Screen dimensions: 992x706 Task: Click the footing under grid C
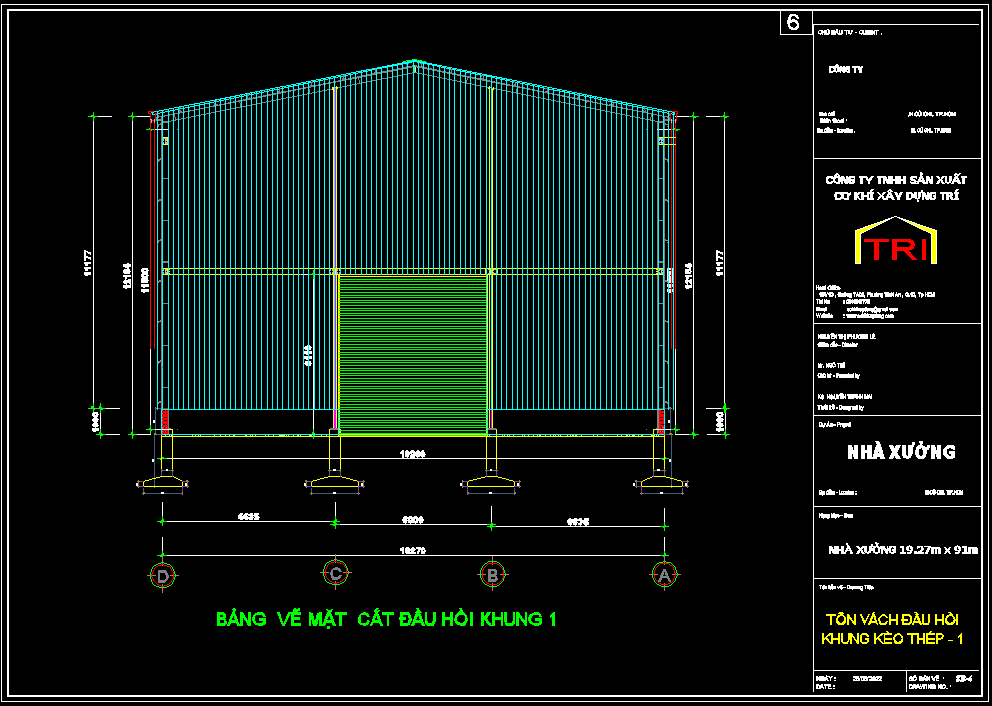click(335, 483)
